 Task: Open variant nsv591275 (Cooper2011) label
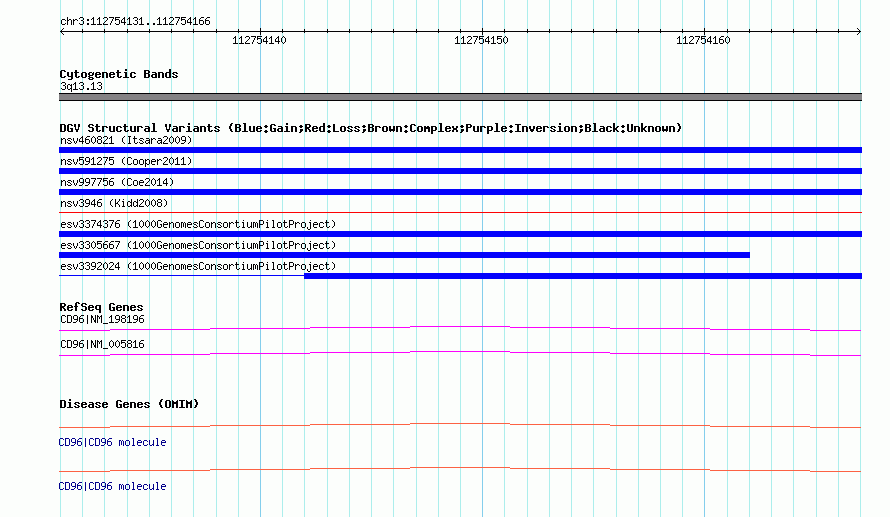(126, 161)
